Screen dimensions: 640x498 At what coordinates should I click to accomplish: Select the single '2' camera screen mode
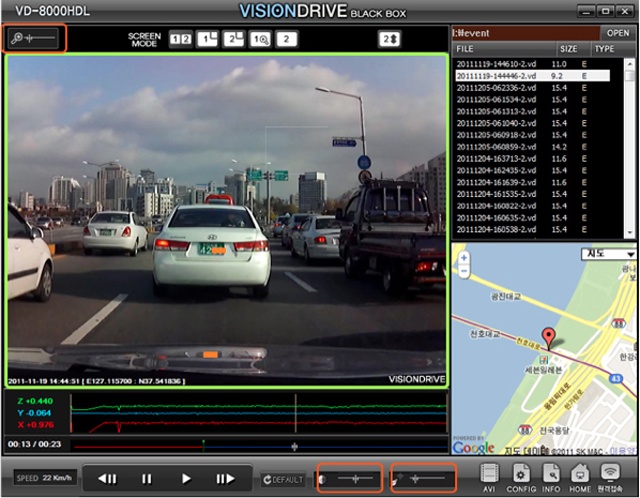(x=286, y=39)
